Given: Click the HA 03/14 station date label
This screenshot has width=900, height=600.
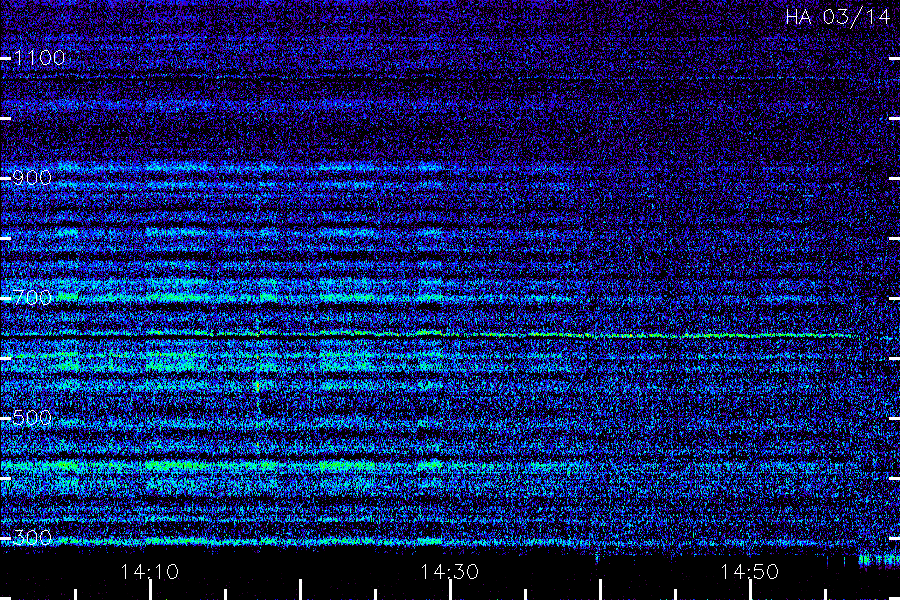Looking at the screenshot, I should coord(837,17).
